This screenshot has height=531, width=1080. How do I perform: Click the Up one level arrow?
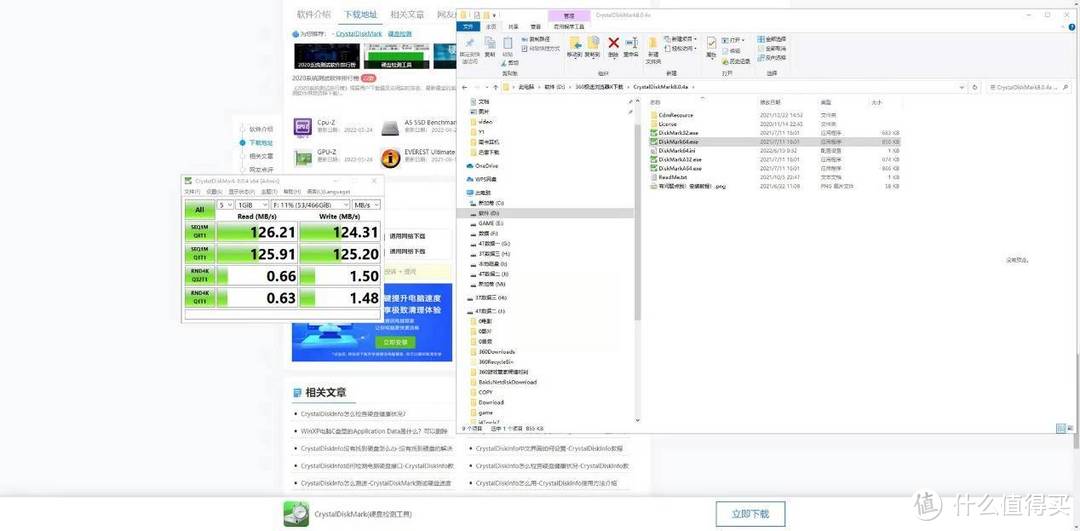tap(495, 87)
